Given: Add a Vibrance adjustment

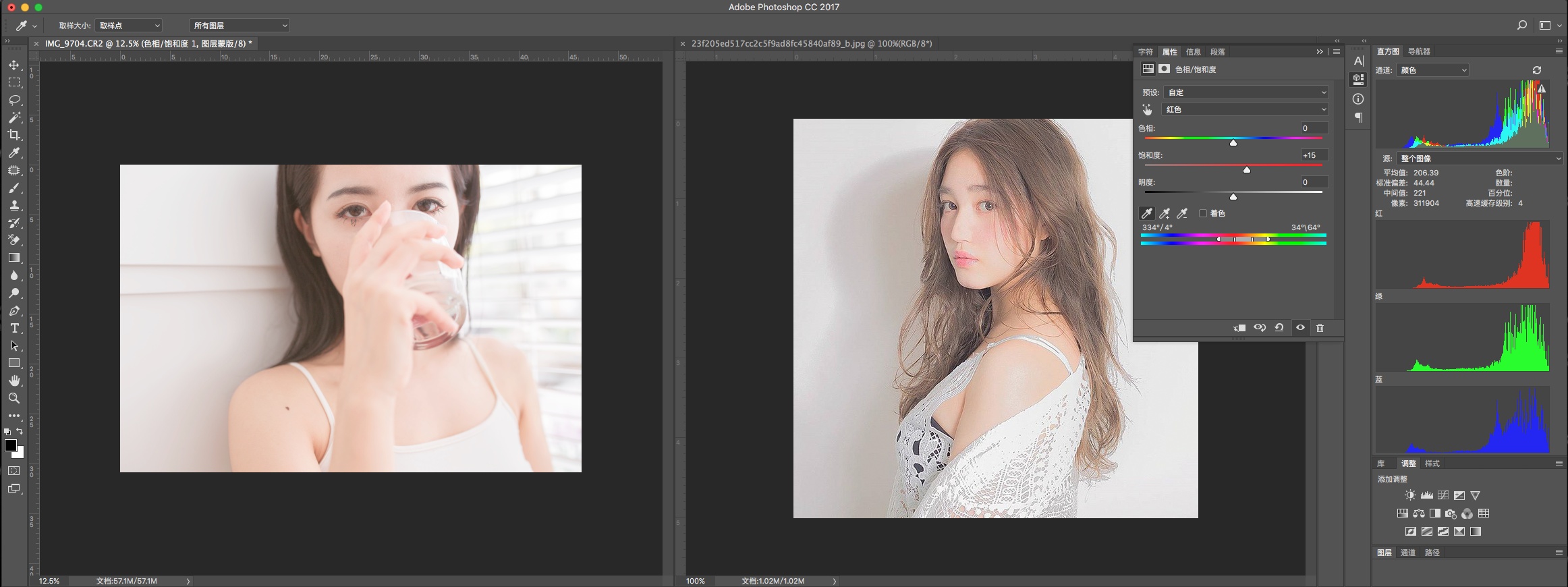Looking at the screenshot, I should coord(1476,495).
